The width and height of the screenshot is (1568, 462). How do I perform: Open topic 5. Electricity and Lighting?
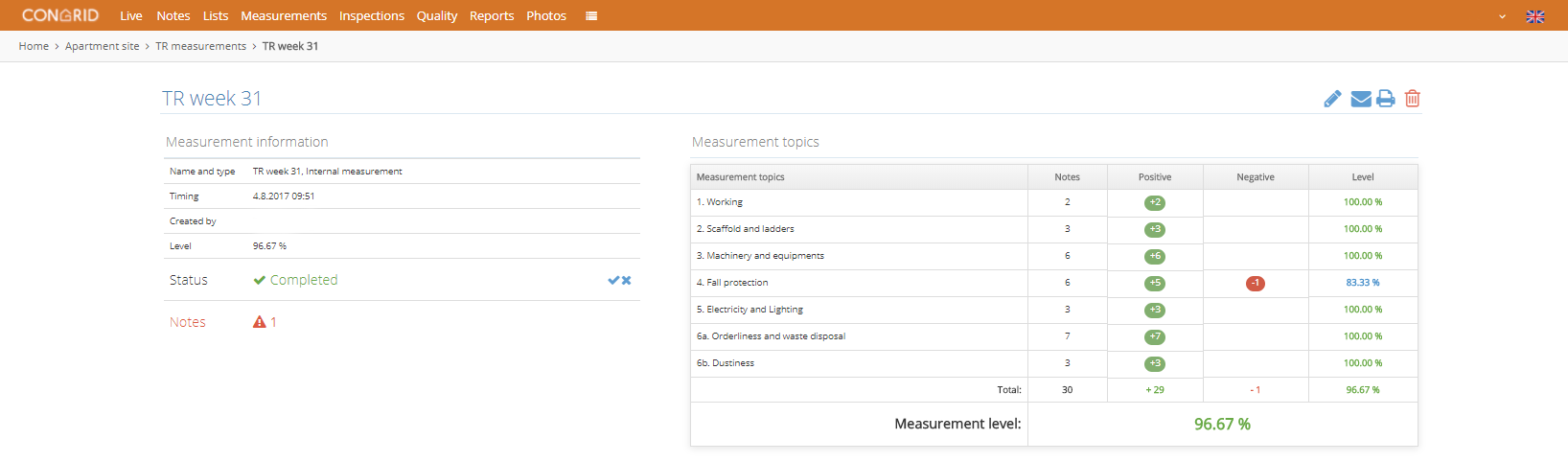pos(749,310)
